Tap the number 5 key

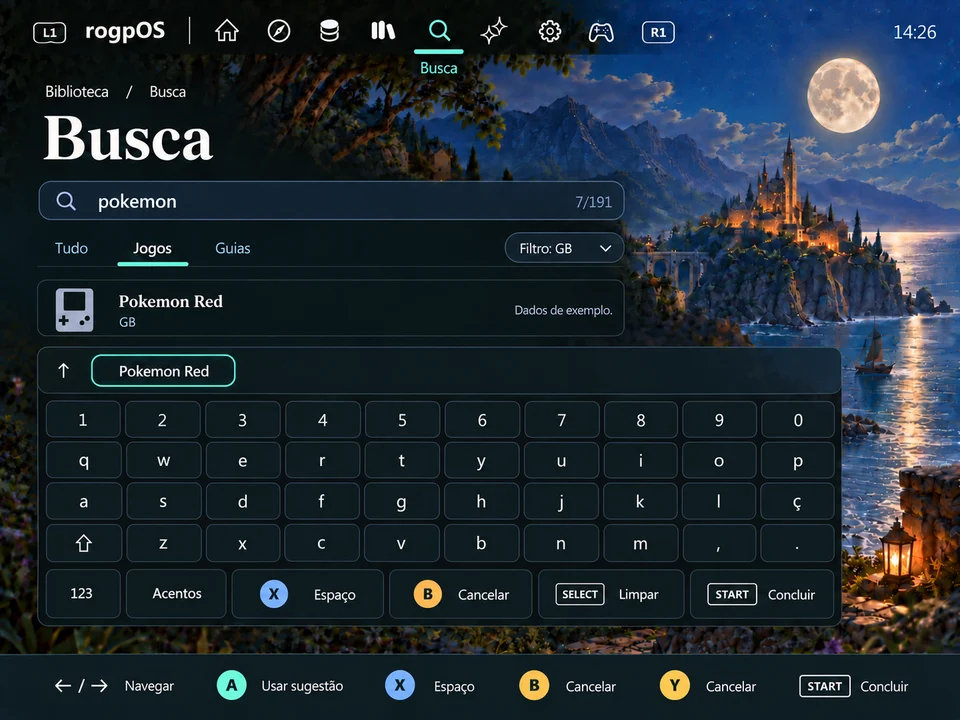(402, 420)
